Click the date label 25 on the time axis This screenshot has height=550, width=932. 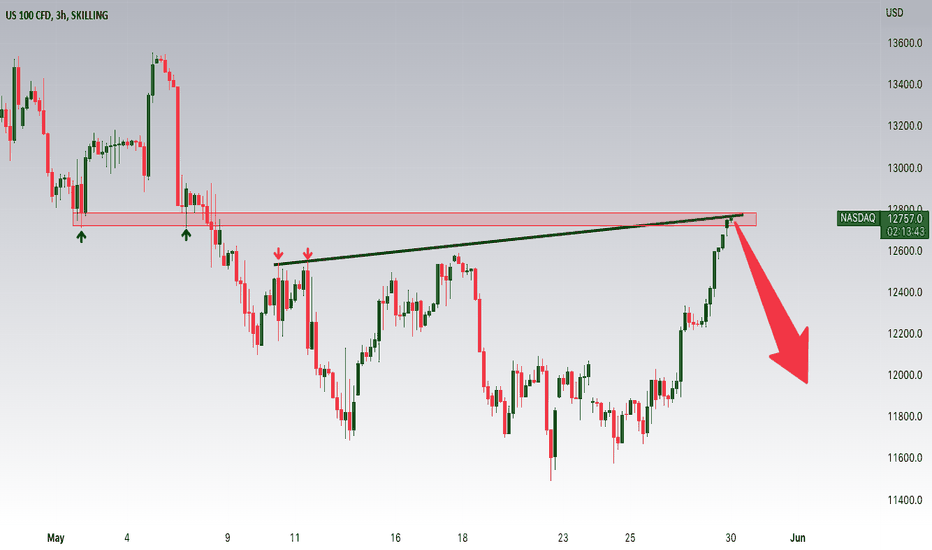click(630, 538)
